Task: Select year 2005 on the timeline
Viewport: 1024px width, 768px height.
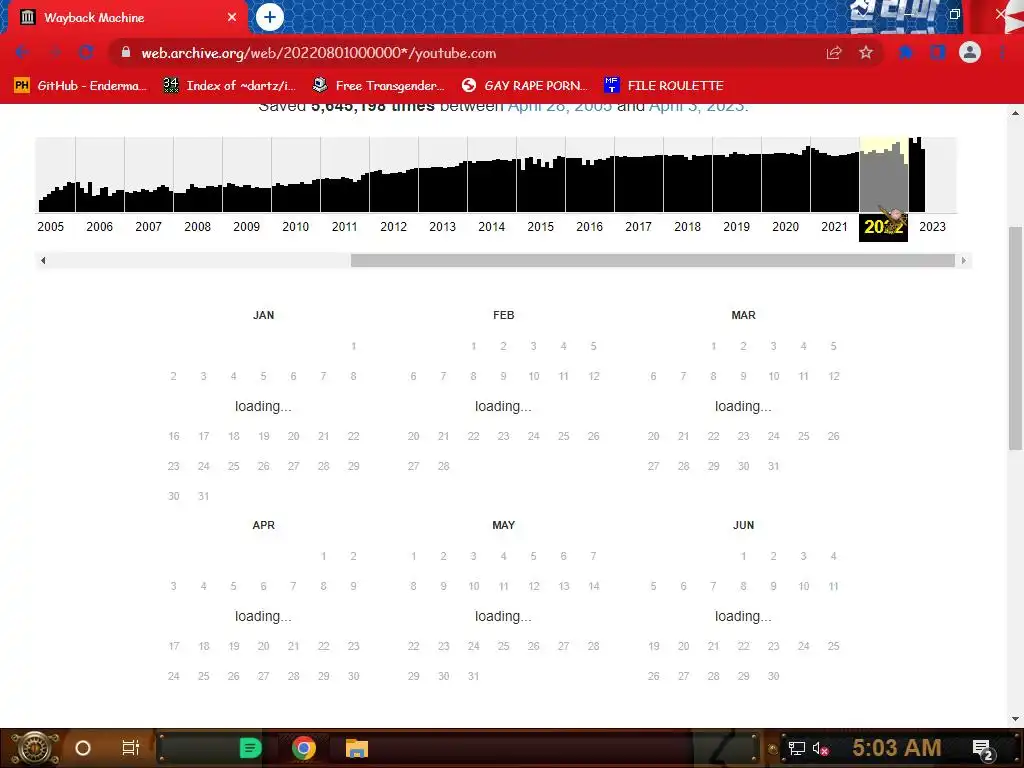Action: 50,227
